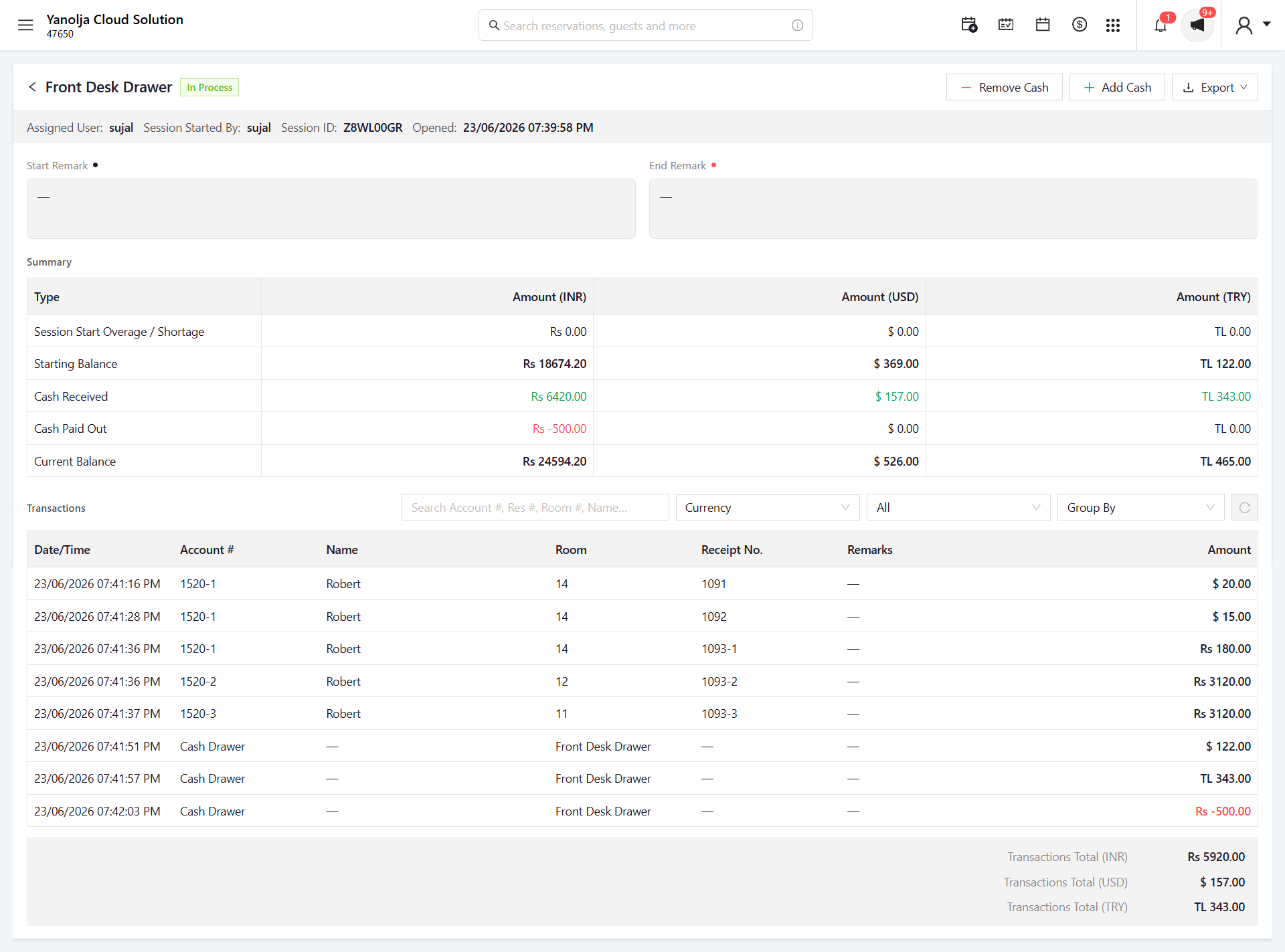Screen dimensions: 1285x952
Task: Click the search info icon
Action: pyautogui.click(x=797, y=25)
